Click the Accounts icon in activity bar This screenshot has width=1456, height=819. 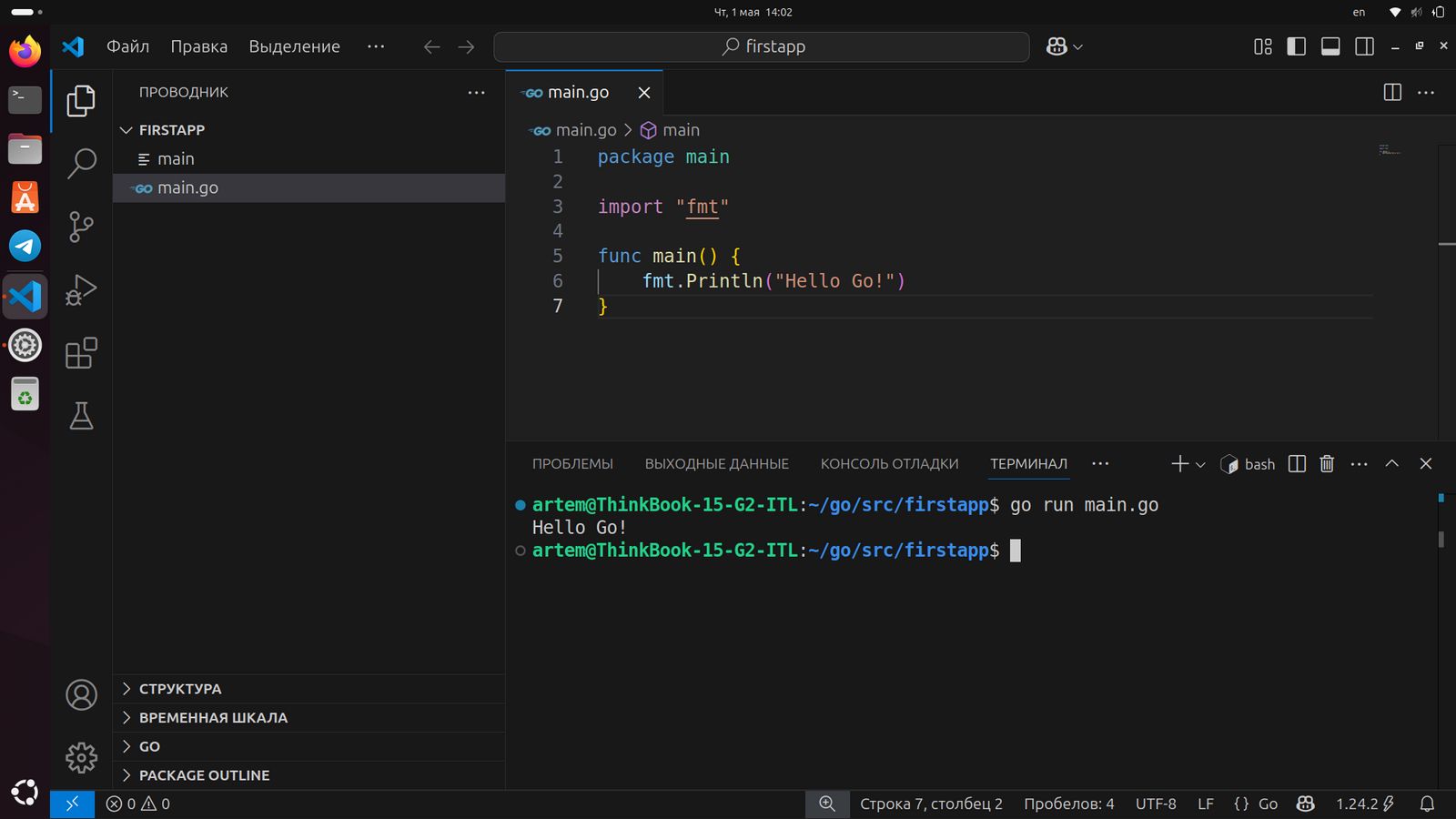tap(81, 695)
